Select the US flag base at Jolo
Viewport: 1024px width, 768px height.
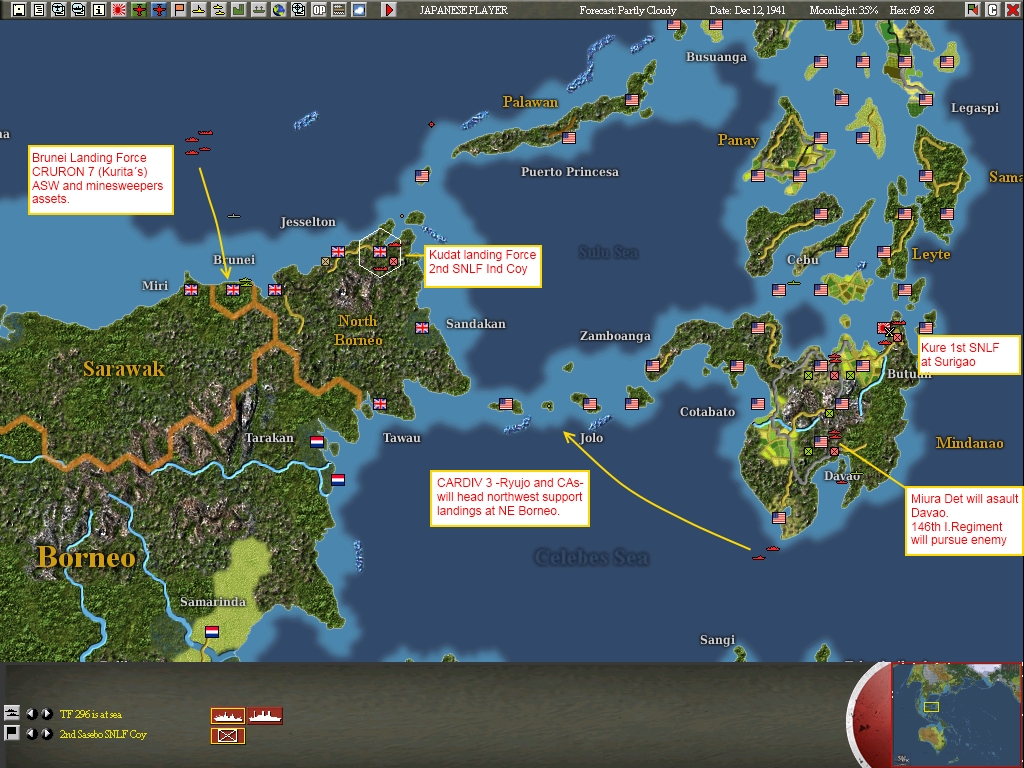pos(590,404)
